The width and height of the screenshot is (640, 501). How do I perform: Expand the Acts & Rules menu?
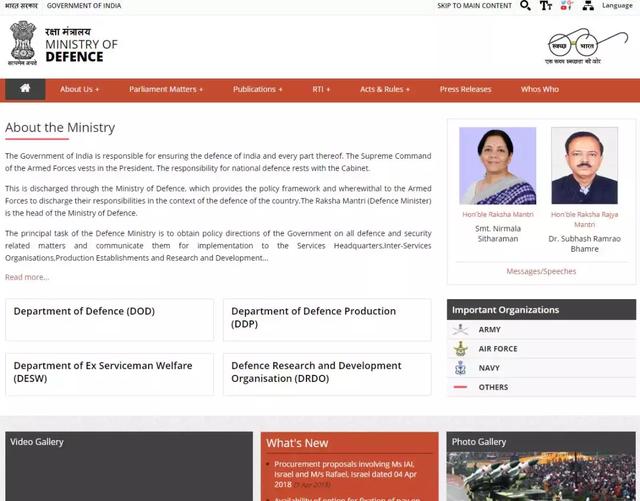tap(384, 89)
